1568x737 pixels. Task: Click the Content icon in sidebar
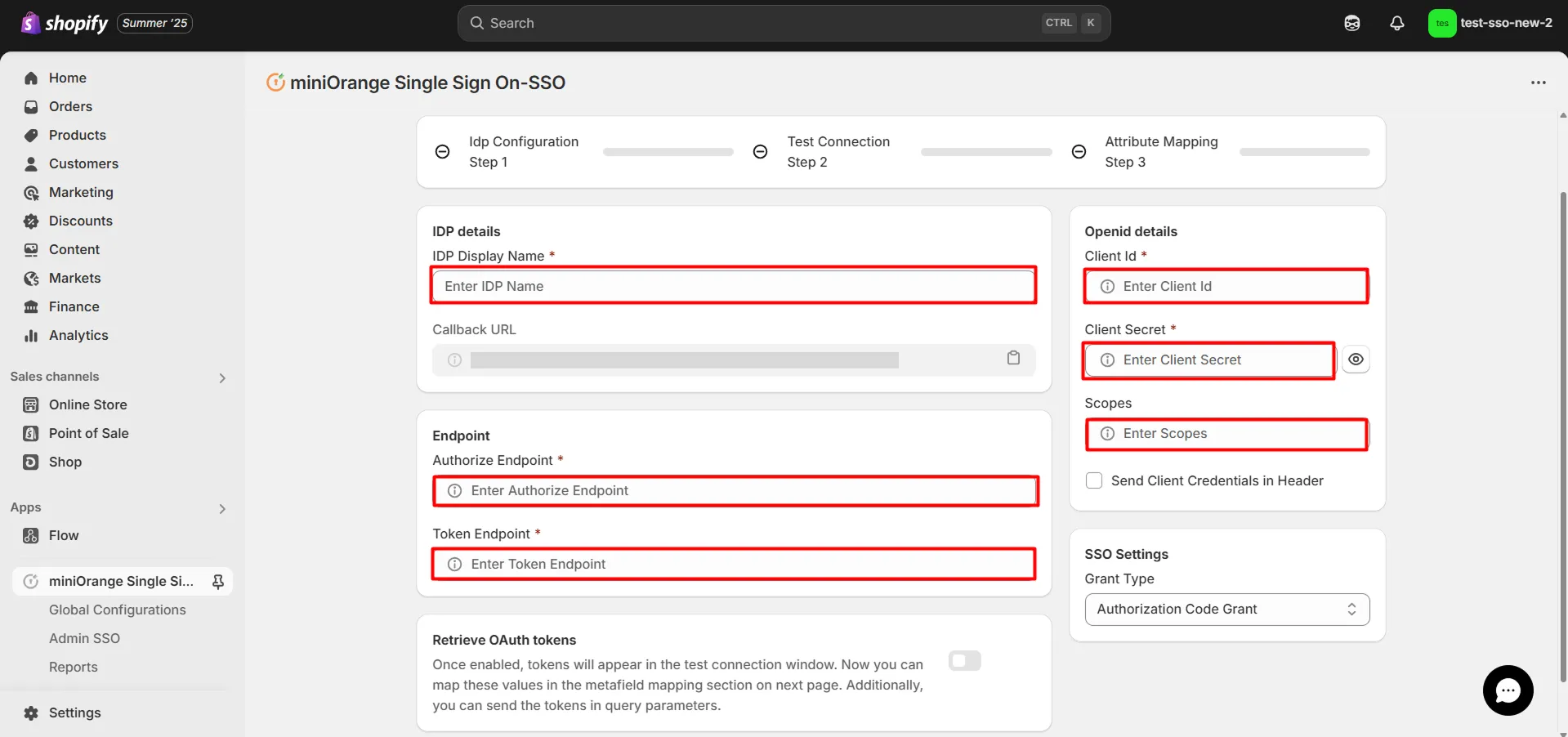coord(31,250)
